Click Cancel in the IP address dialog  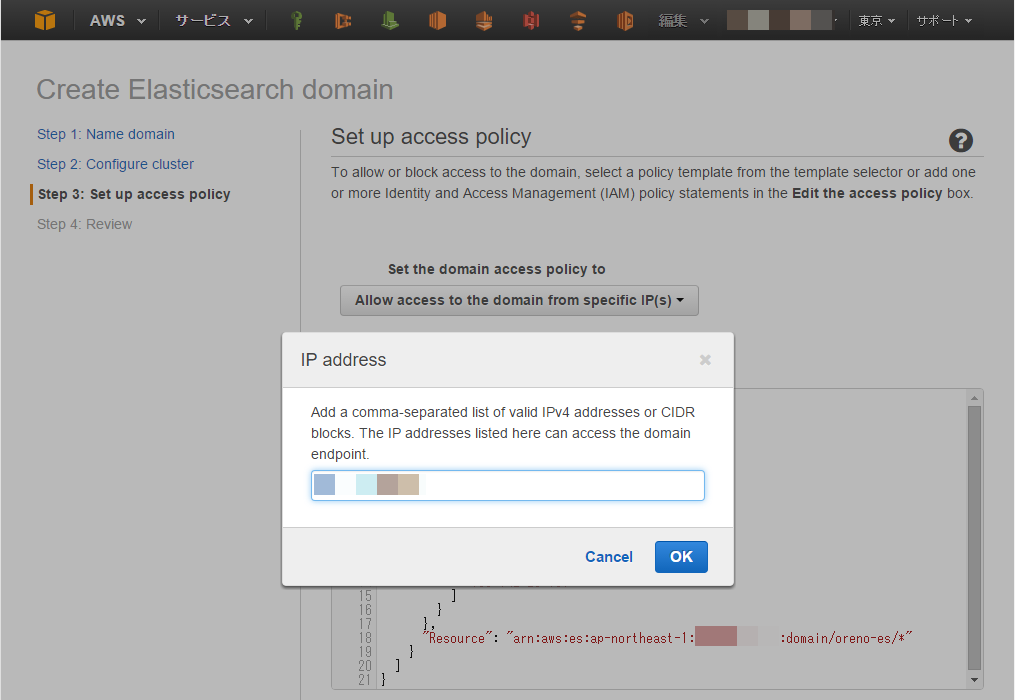tap(608, 557)
